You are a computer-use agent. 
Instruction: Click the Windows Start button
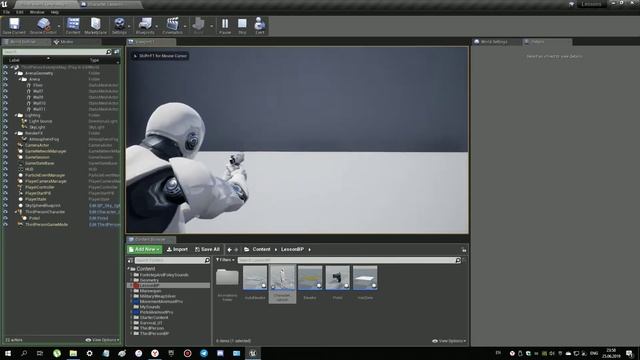pyautogui.click(x=8, y=353)
